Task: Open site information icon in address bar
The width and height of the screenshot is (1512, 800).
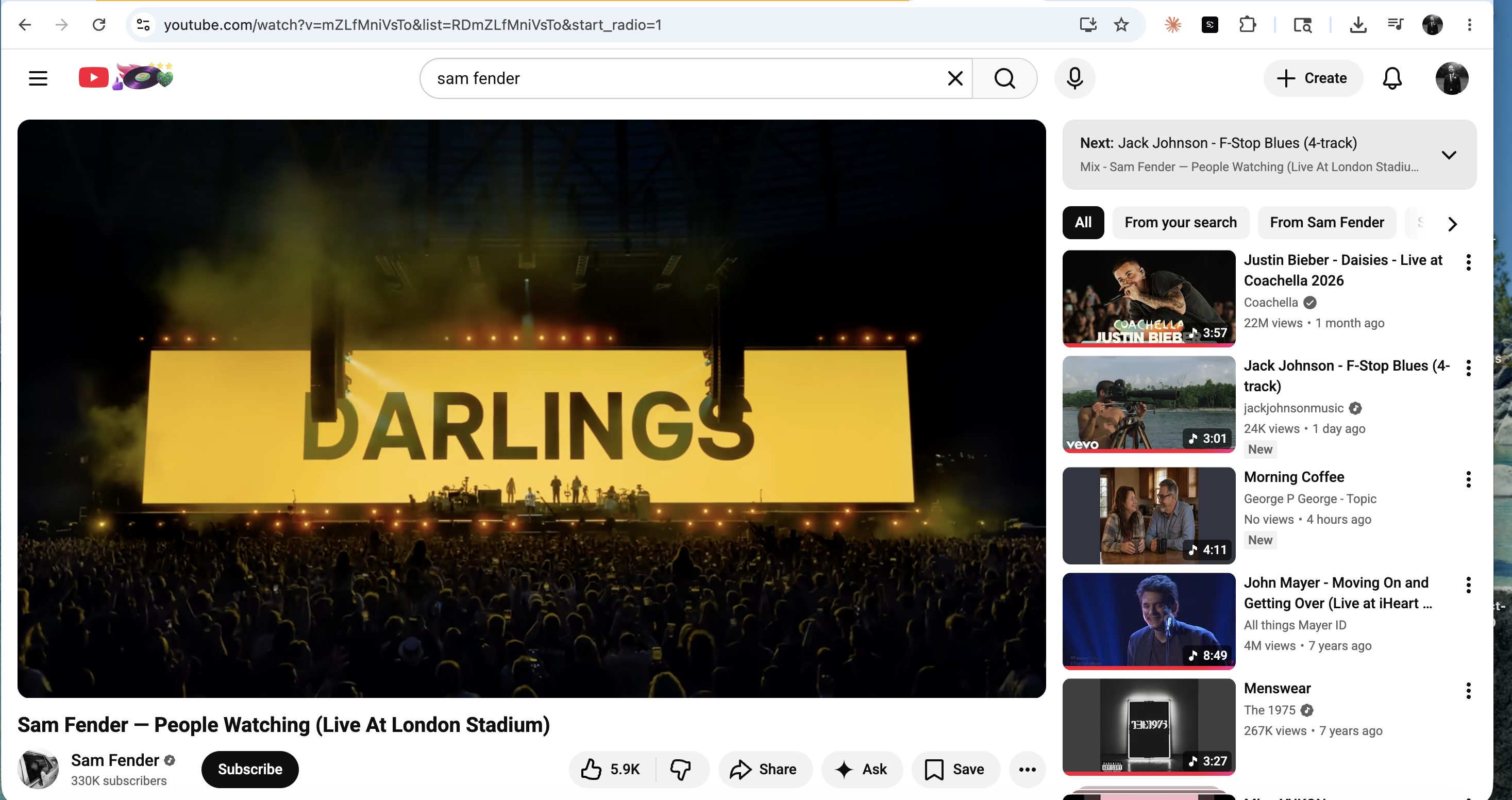Action: pyautogui.click(x=143, y=25)
